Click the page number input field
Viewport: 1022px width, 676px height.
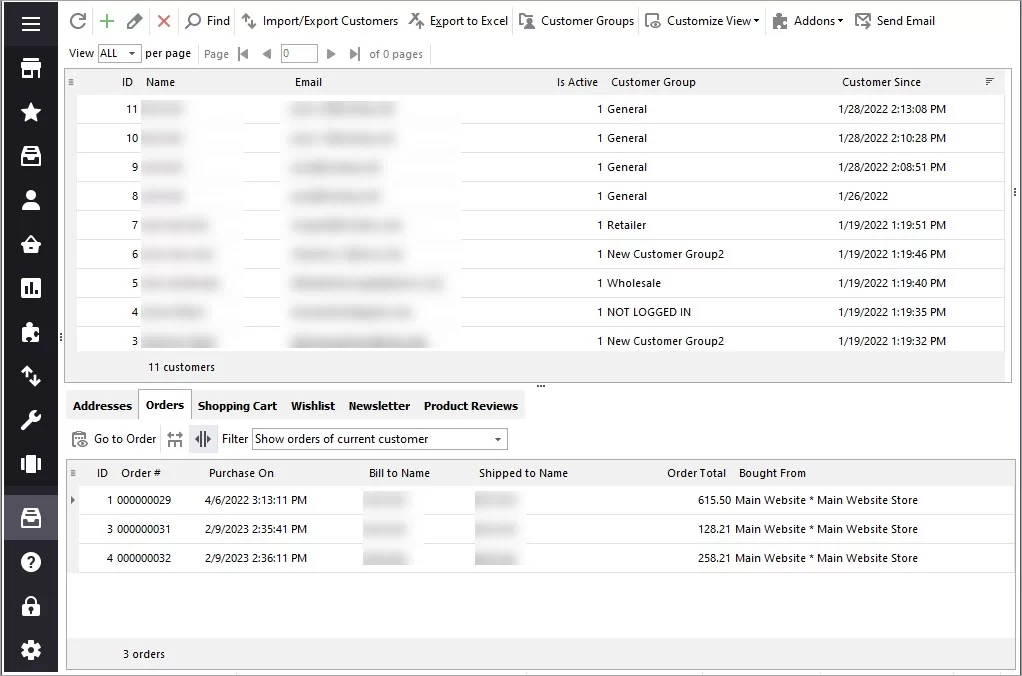tap(299, 53)
